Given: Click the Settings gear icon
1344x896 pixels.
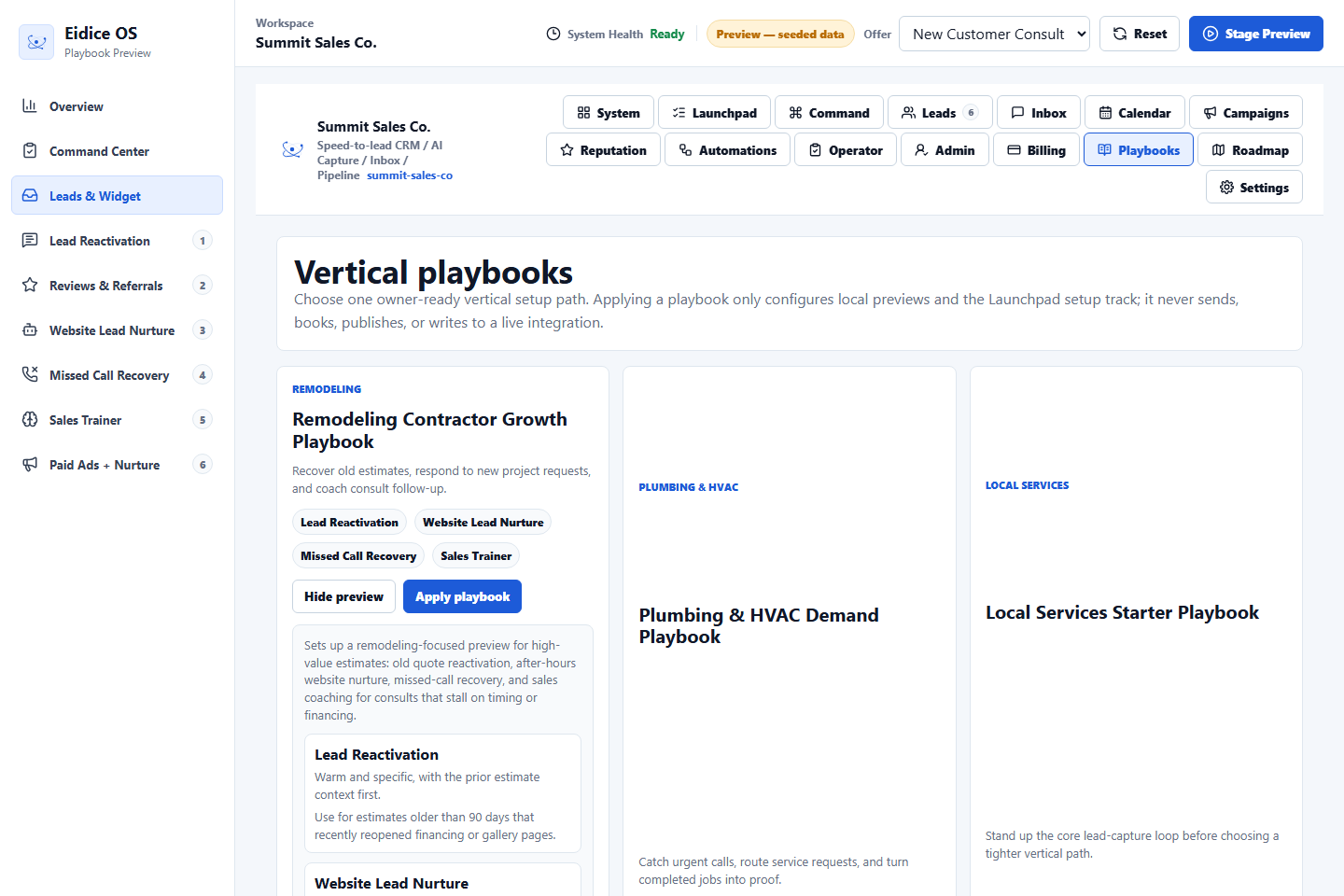Looking at the screenshot, I should 1226,187.
